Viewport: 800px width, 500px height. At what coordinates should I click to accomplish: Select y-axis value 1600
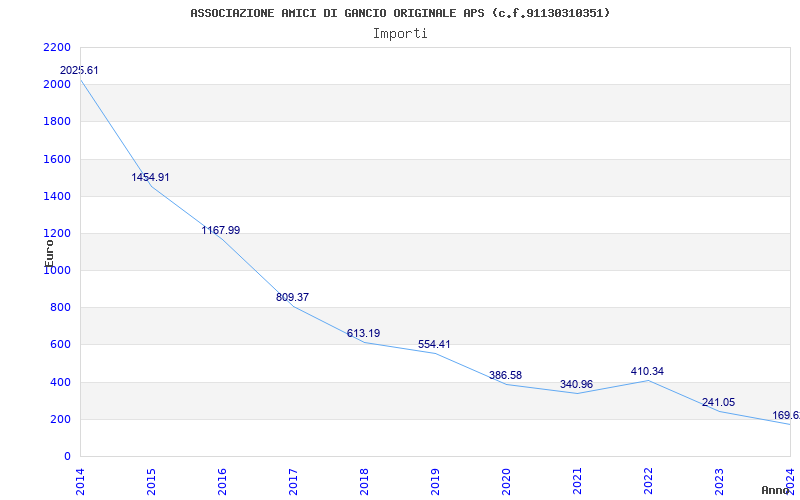coord(57,159)
